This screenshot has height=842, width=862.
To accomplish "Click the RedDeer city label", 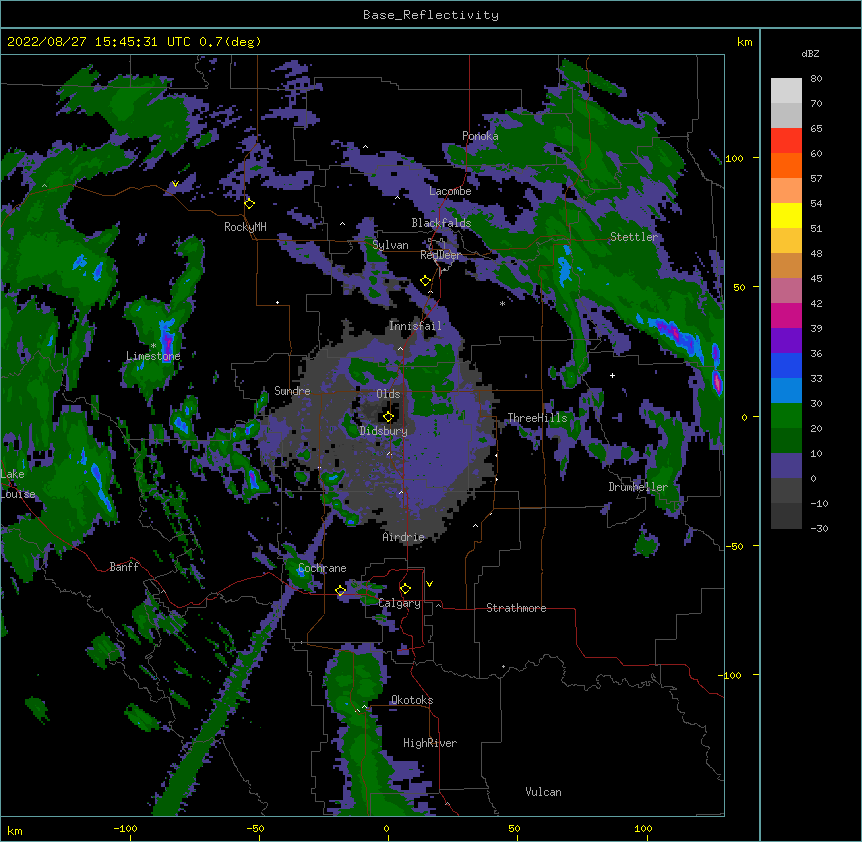I will tap(441, 255).
